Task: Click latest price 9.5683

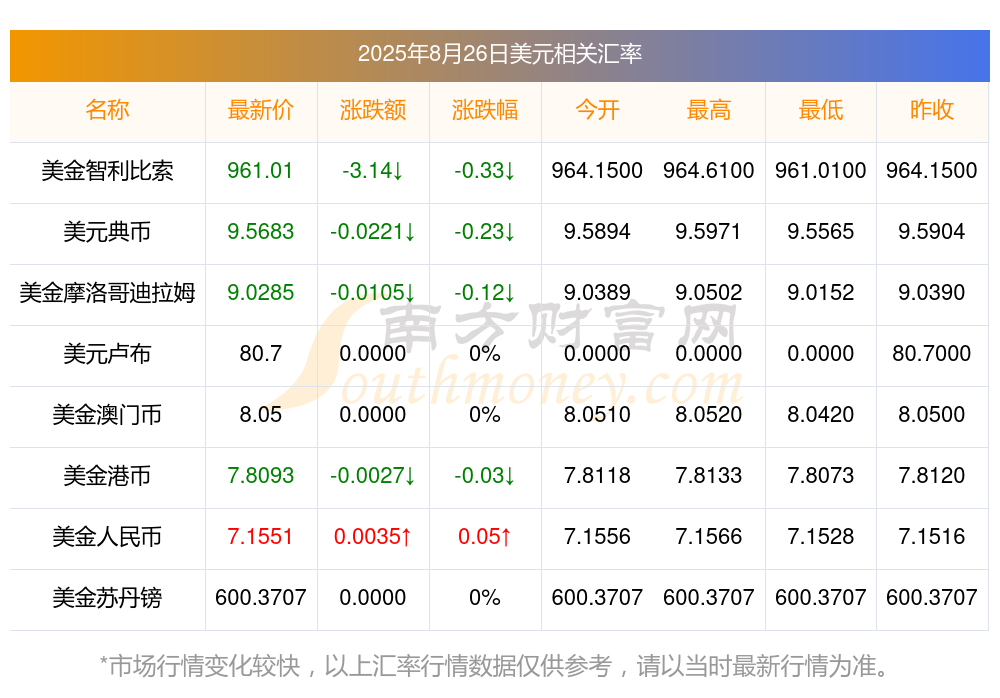Action: (260, 232)
